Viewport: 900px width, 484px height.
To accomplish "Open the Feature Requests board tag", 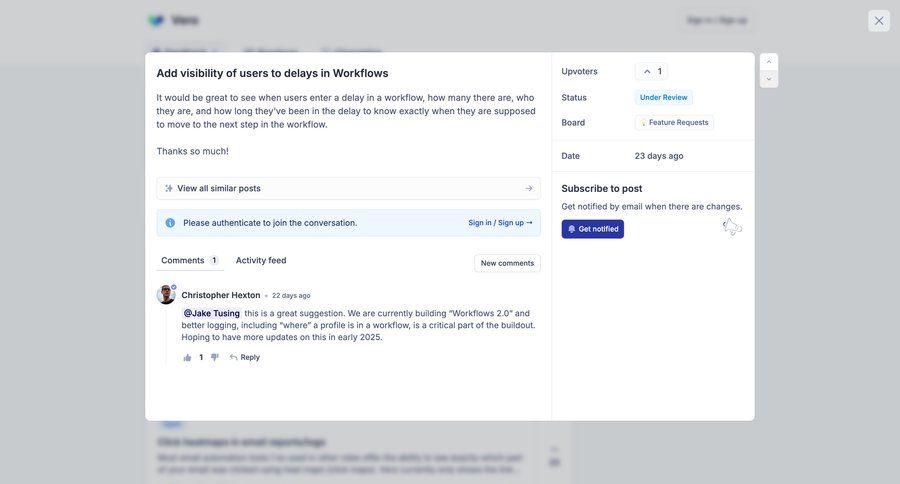I will 674,122.
